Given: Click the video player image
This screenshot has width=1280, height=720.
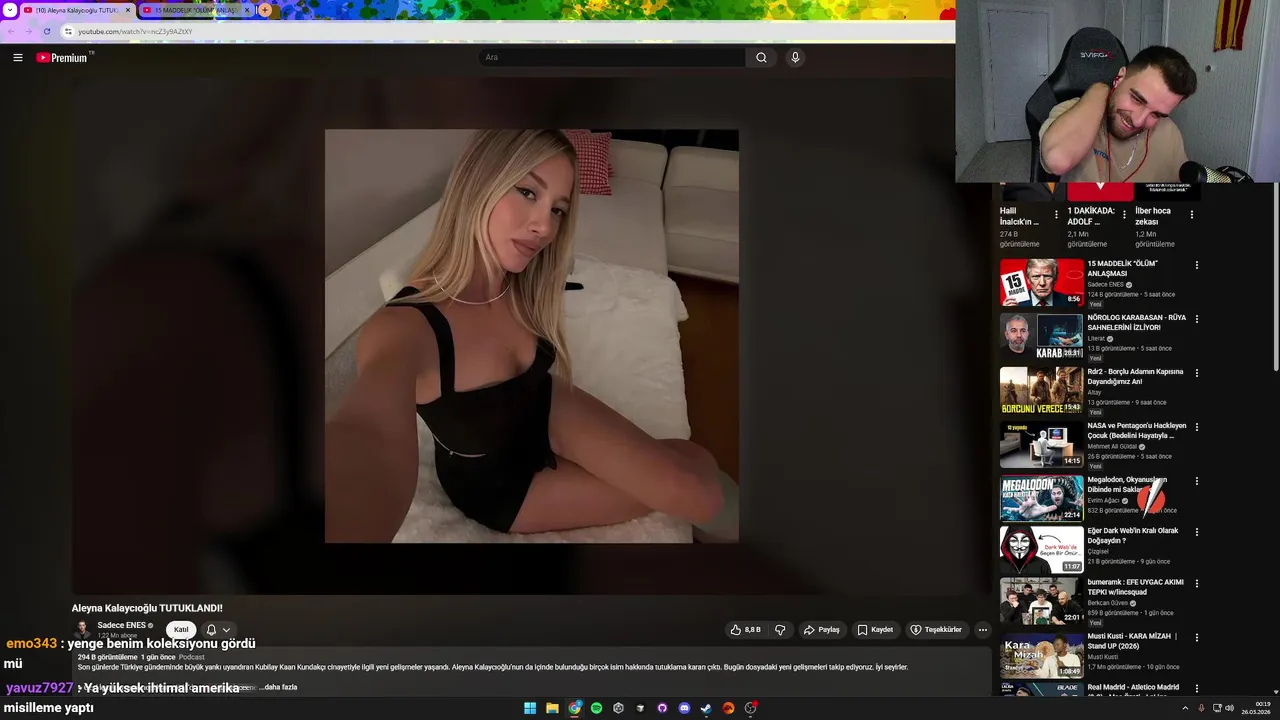Looking at the screenshot, I should coord(531,336).
